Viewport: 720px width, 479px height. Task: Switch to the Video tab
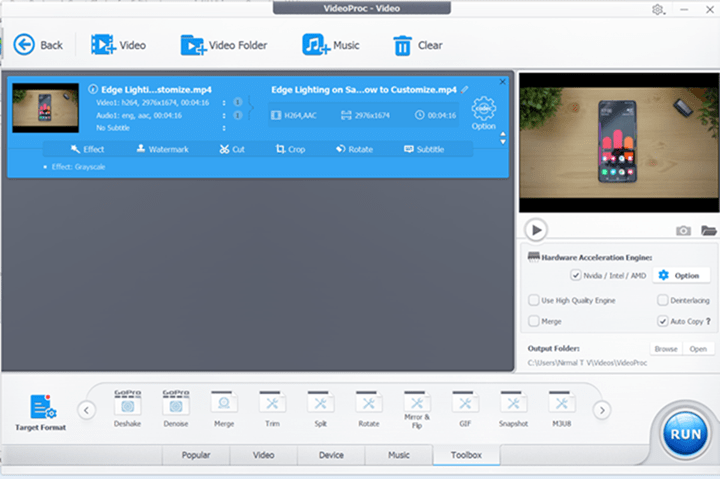(x=264, y=455)
